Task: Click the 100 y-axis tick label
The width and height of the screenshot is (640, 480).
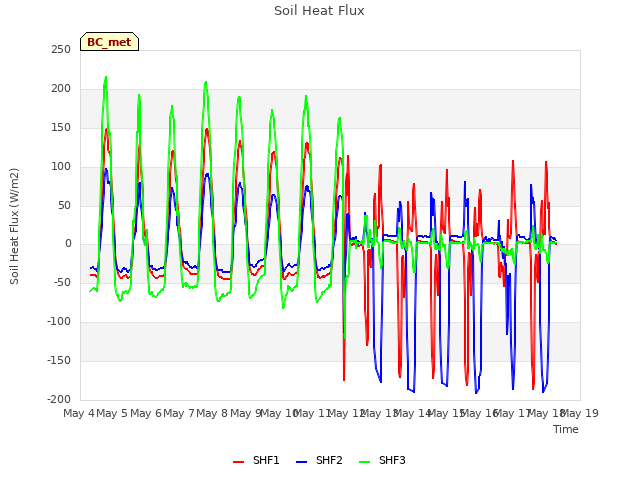Action: [61, 167]
